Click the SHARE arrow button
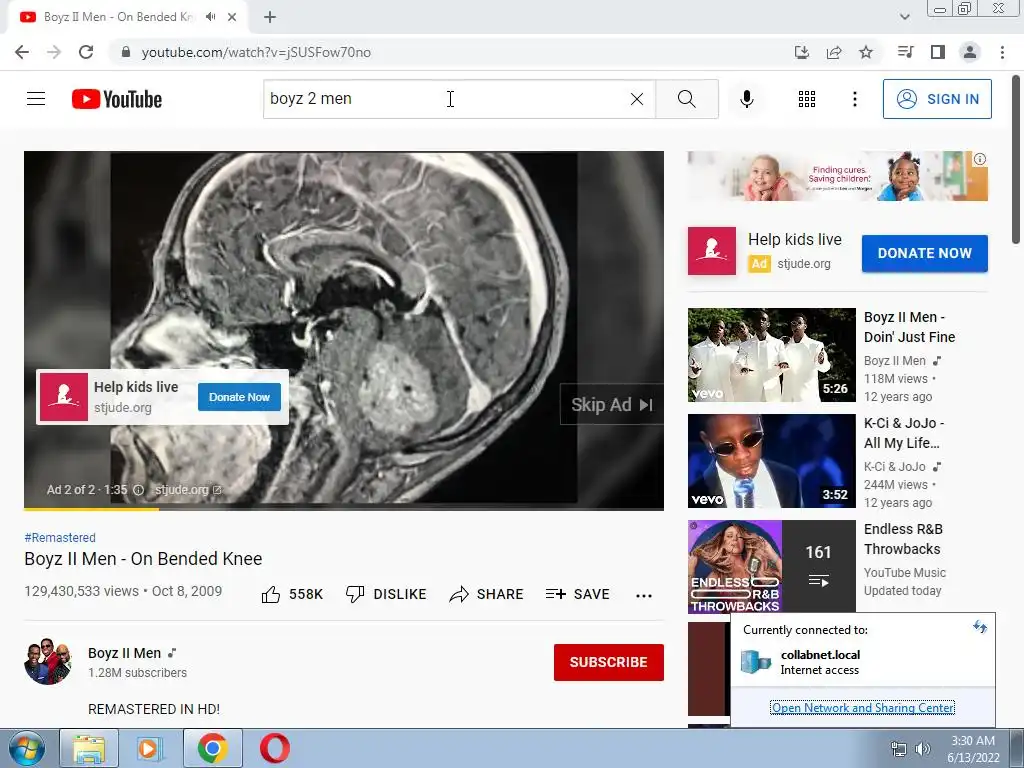Viewport: 1024px width, 768px height. (x=487, y=594)
